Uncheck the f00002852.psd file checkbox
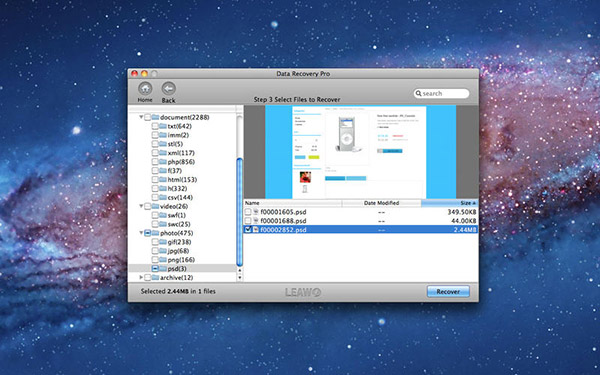 pos(248,230)
